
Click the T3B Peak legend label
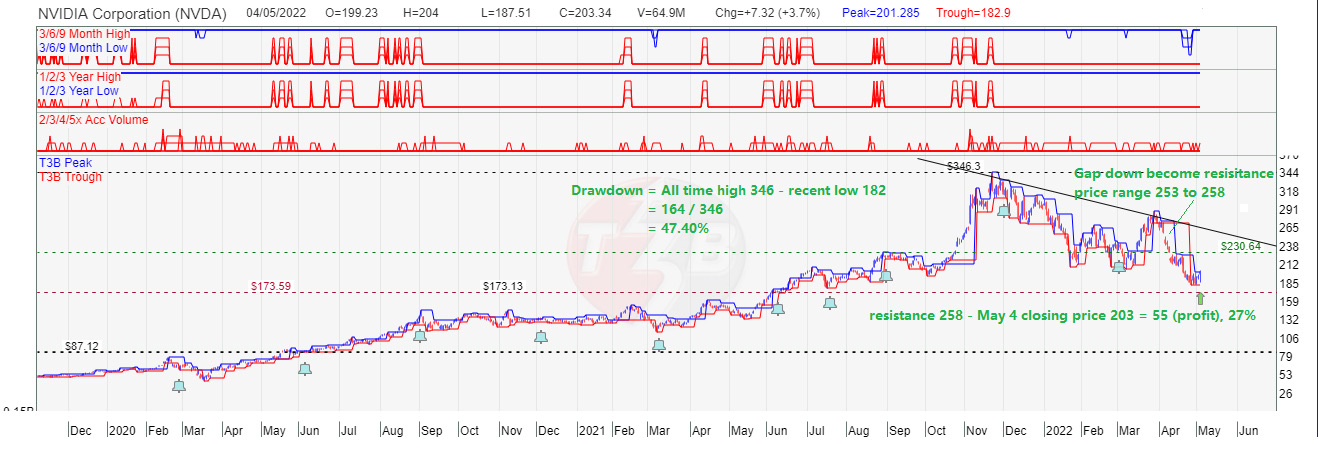pos(68,162)
